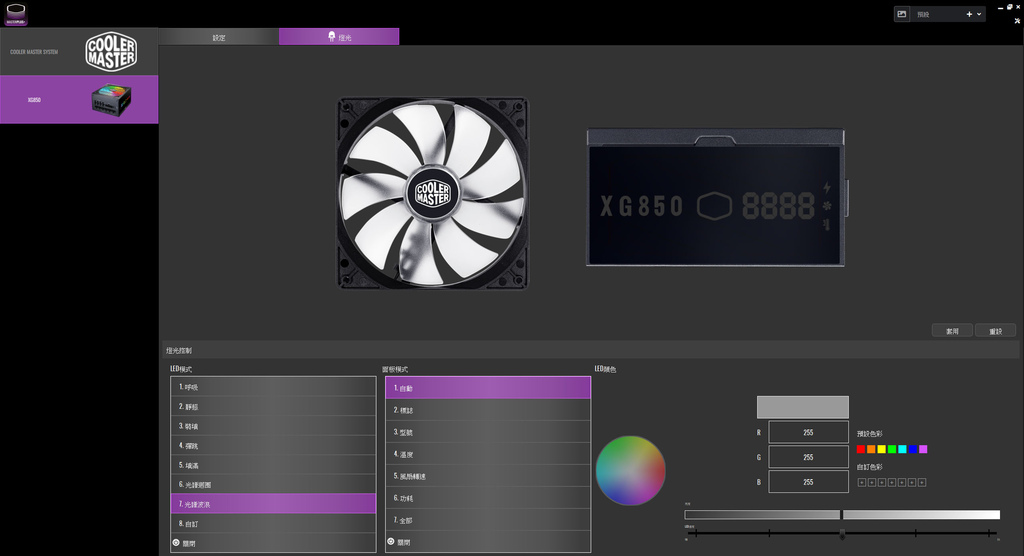Screen dimensions: 1024x556
Task: Click the B value input field
Action: tap(808, 482)
